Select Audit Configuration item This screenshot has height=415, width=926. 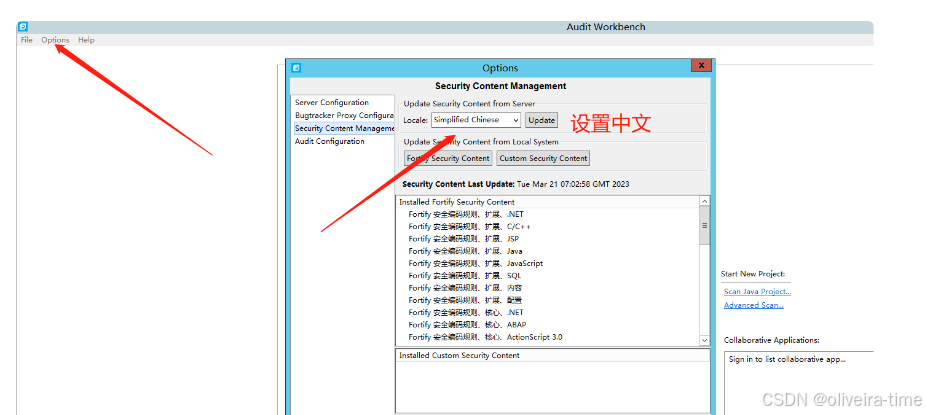pyautogui.click(x=330, y=142)
